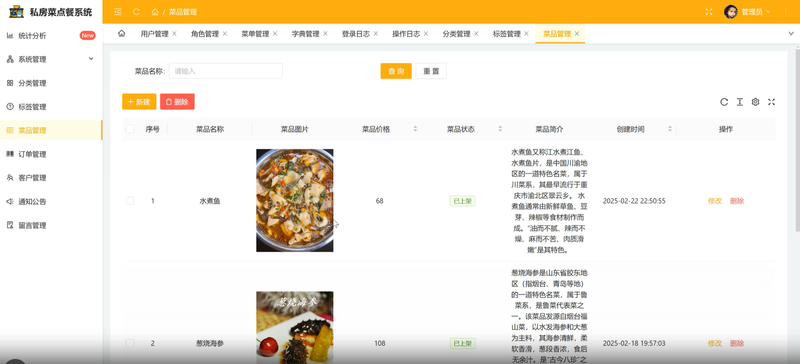Screen dimensions: 800x364
Task: Click the breadcrumb home icon
Action: pos(155,12)
